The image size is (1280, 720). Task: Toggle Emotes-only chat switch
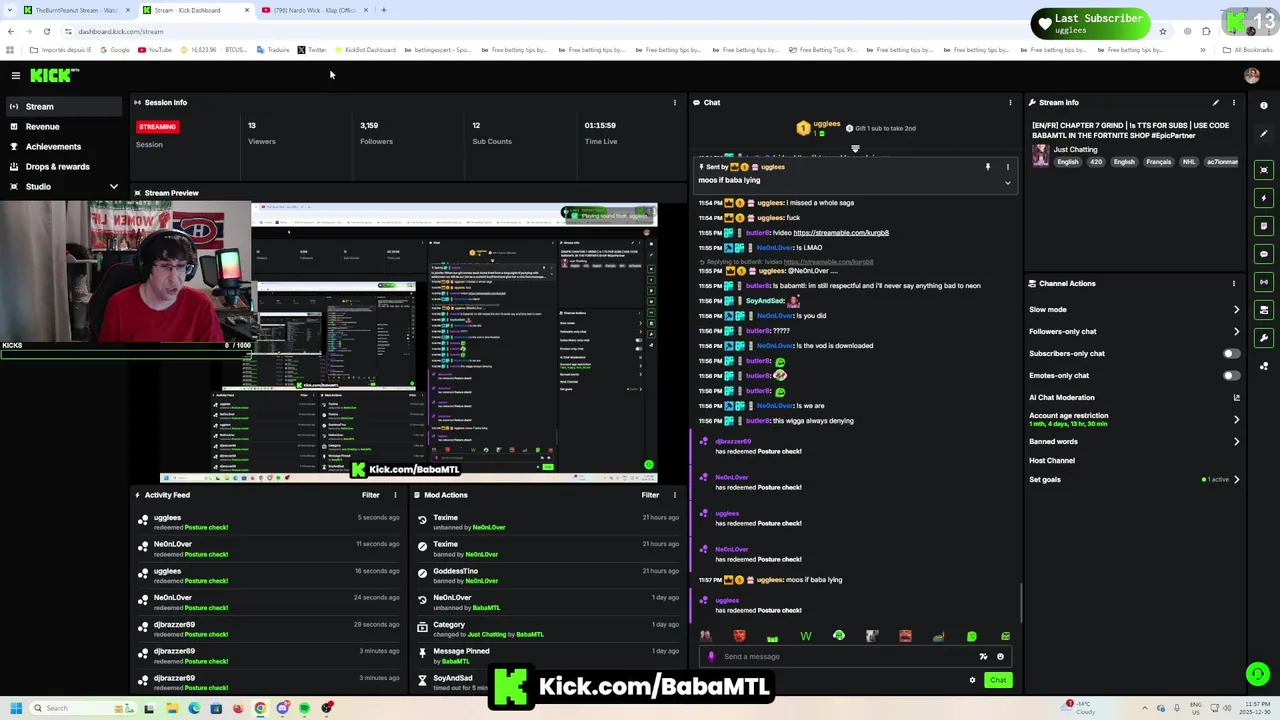tap(1231, 375)
